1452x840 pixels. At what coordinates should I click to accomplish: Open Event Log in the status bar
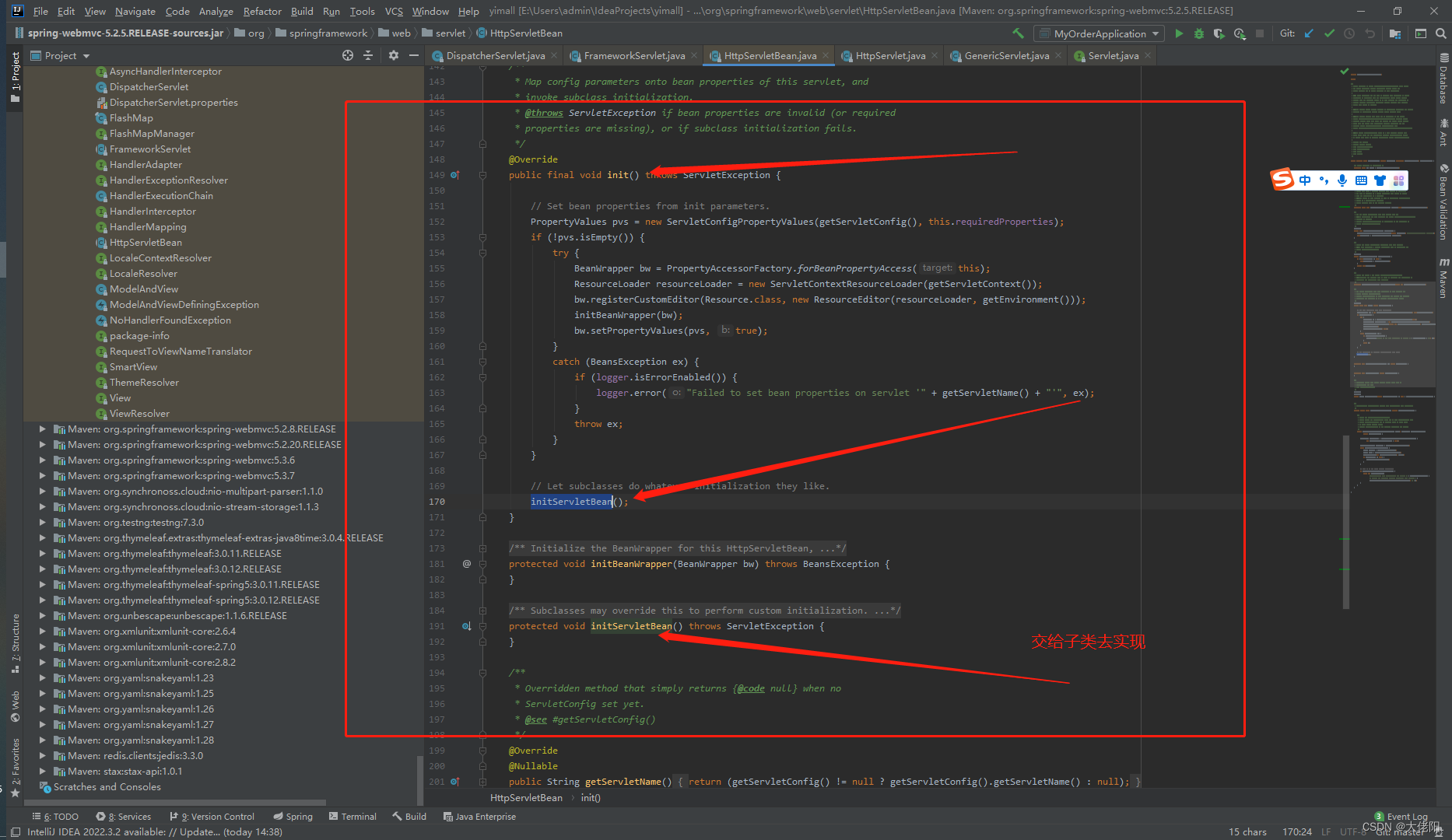point(1401,816)
